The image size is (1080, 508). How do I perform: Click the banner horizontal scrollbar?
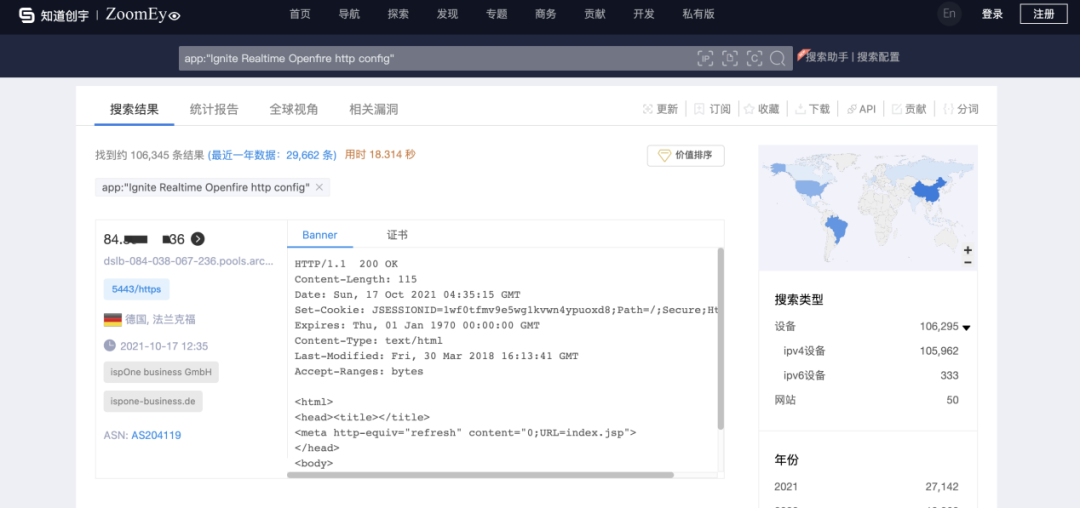tap(480, 475)
